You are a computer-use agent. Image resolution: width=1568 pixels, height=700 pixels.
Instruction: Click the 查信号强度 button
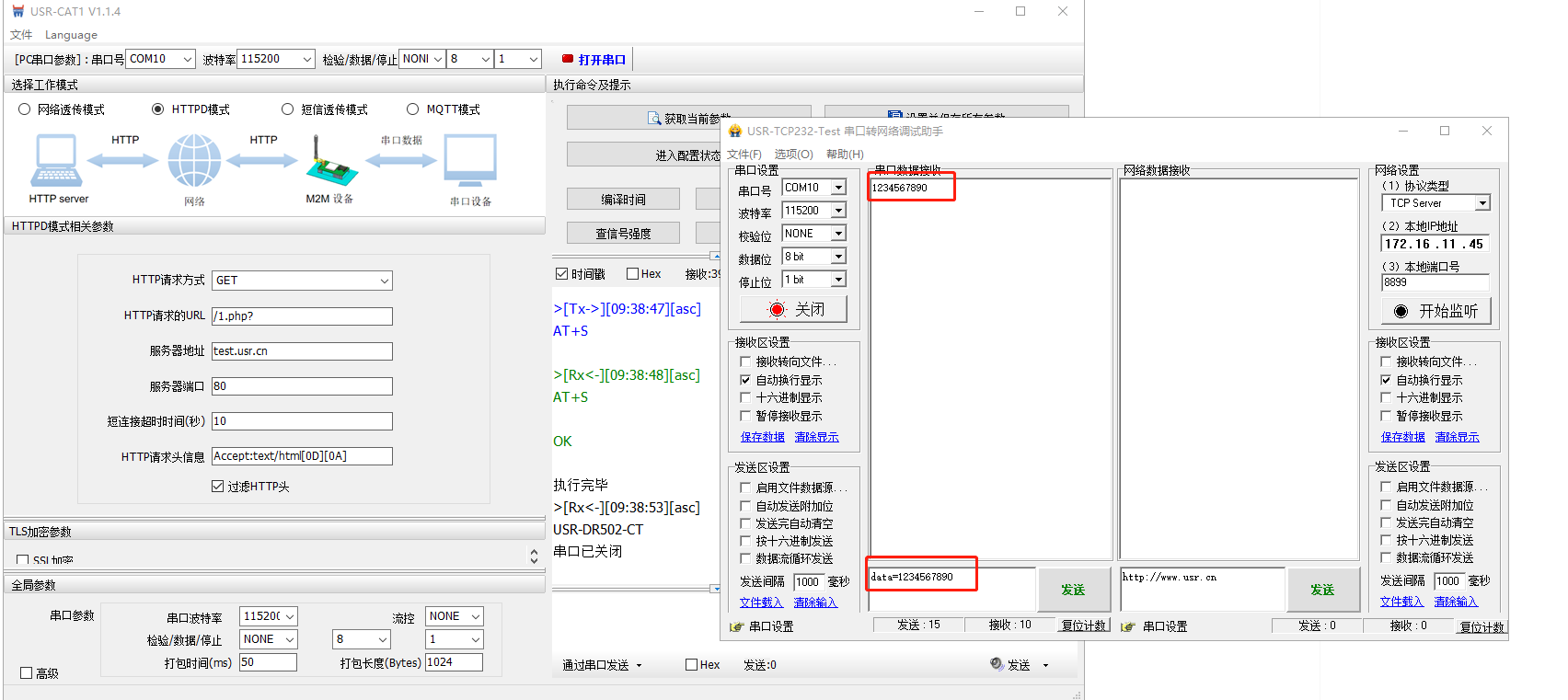pos(623,234)
